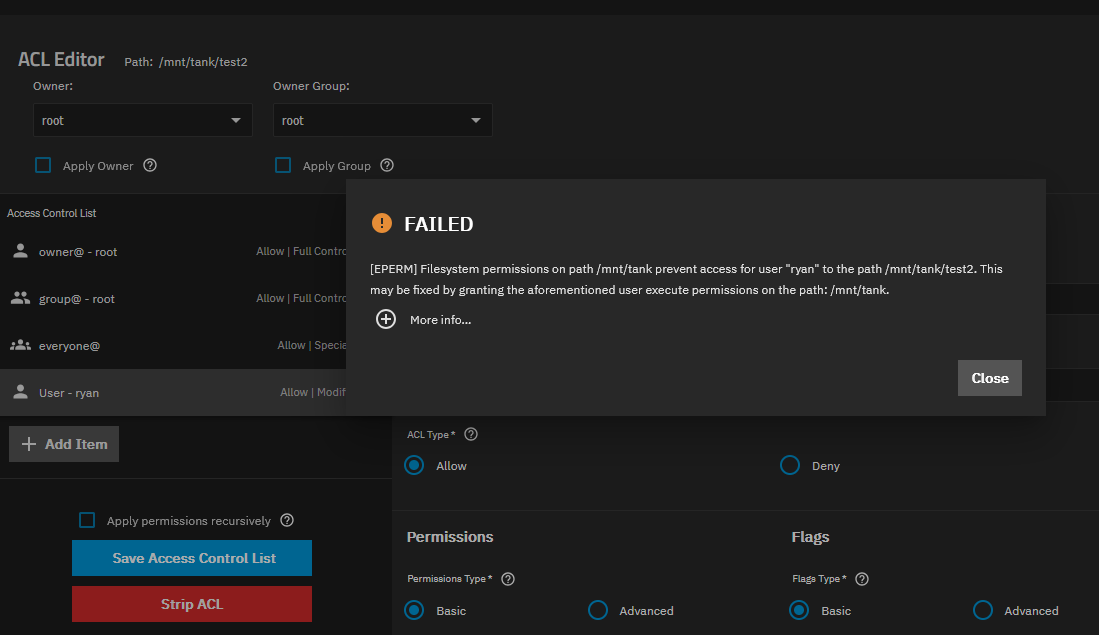Enable the Apply Owner checkbox
This screenshot has height=635, width=1099.
pos(43,166)
